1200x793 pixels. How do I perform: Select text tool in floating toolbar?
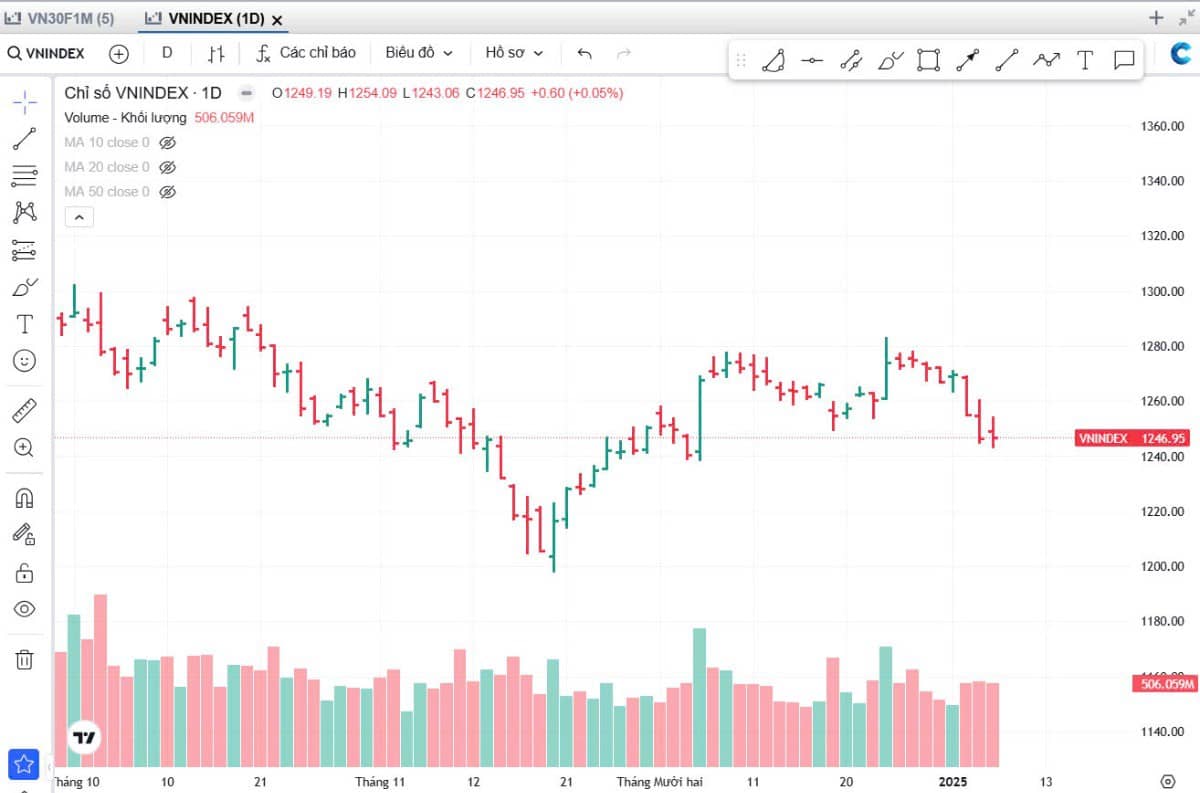click(1085, 61)
